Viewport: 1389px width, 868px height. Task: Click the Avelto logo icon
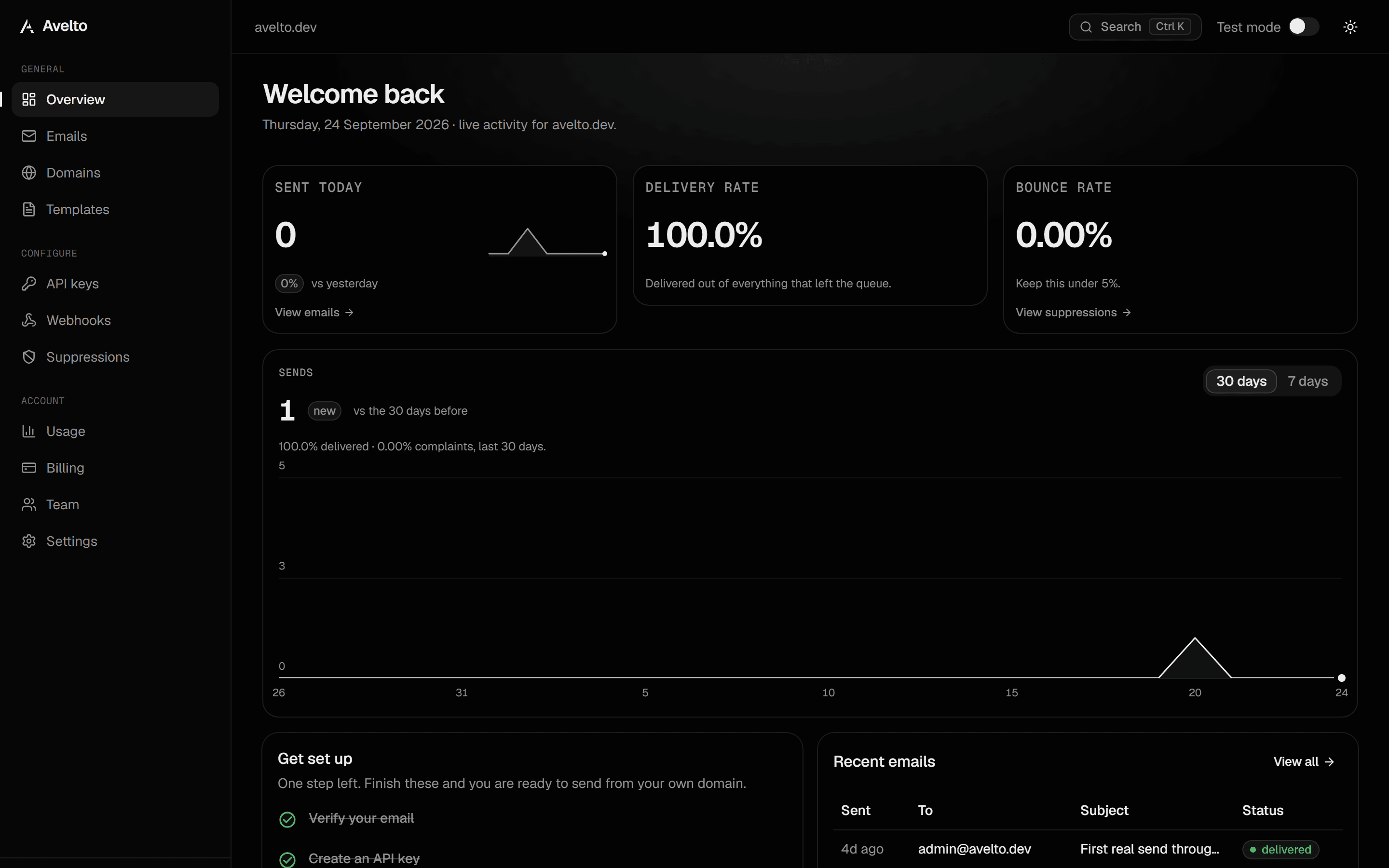pyautogui.click(x=27, y=27)
